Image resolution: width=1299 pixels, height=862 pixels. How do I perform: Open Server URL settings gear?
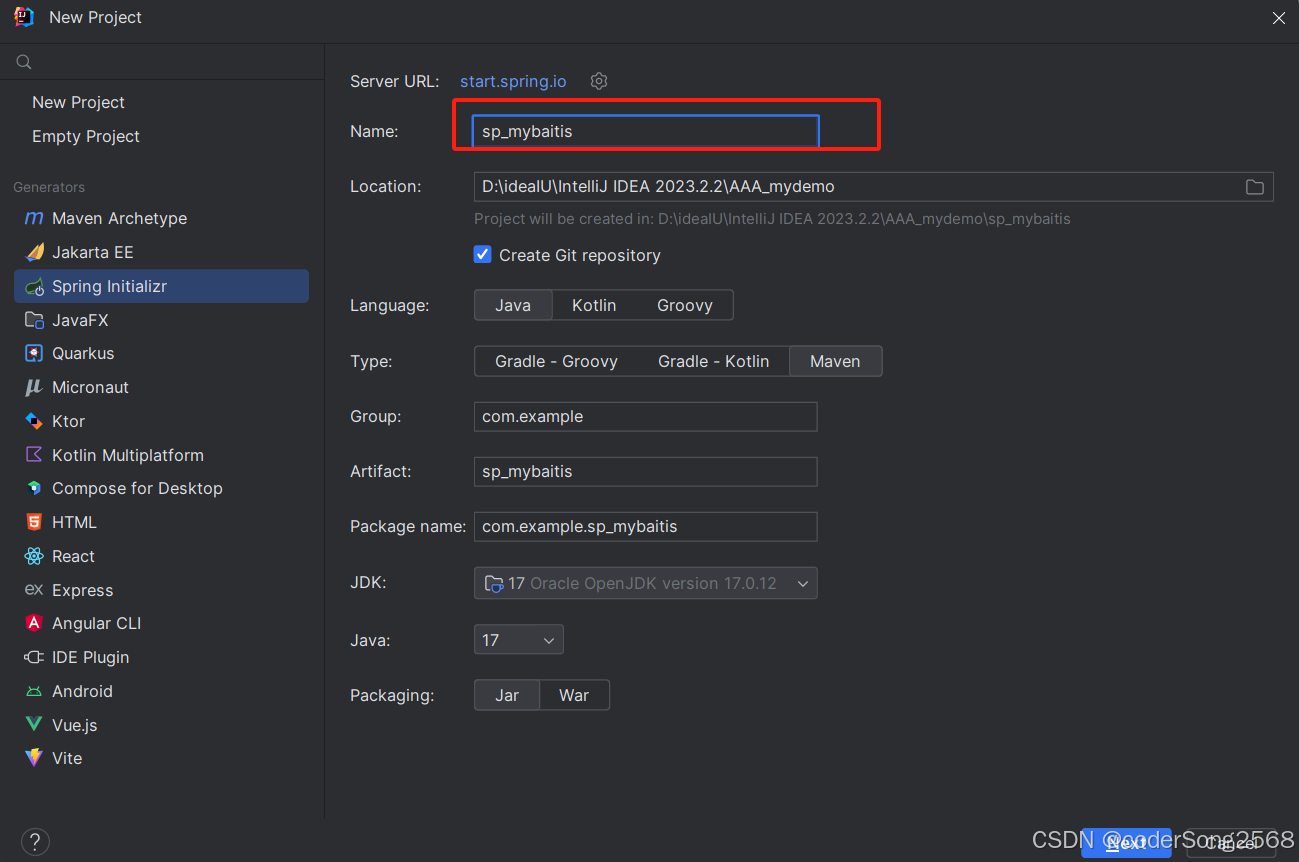point(599,81)
